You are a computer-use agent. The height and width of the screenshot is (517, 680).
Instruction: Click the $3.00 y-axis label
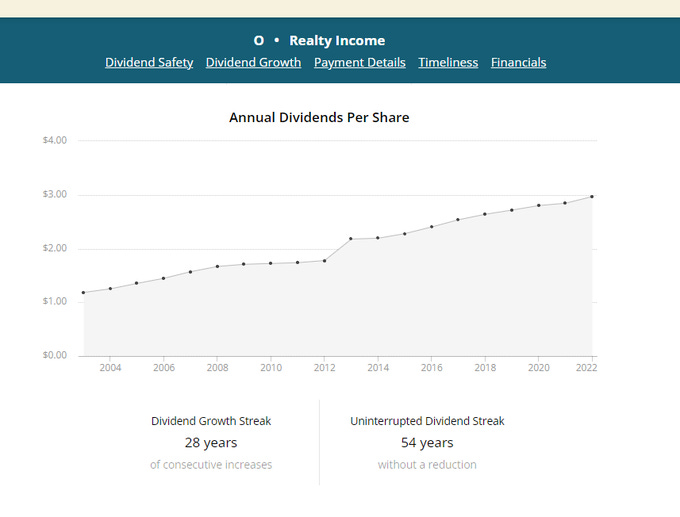coord(55,194)
